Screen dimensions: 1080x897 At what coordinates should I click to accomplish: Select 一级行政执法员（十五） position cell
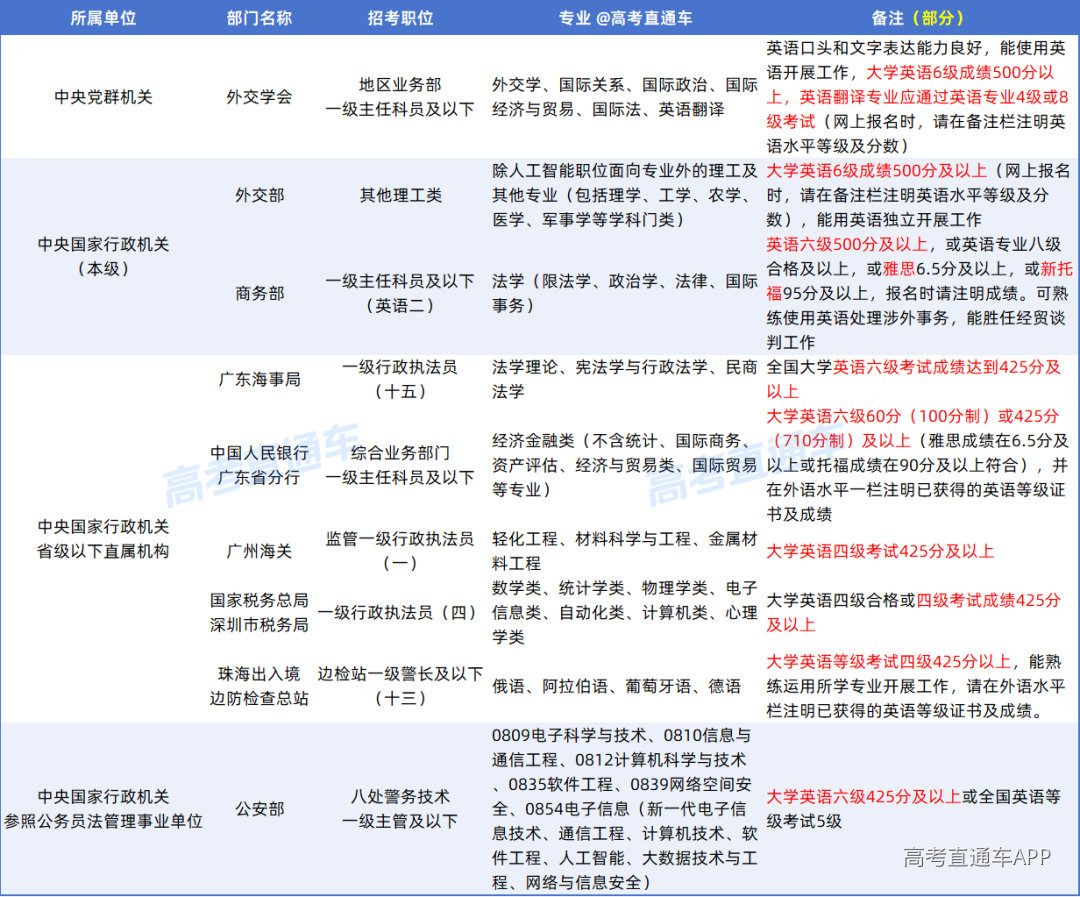tap(400, 379)
